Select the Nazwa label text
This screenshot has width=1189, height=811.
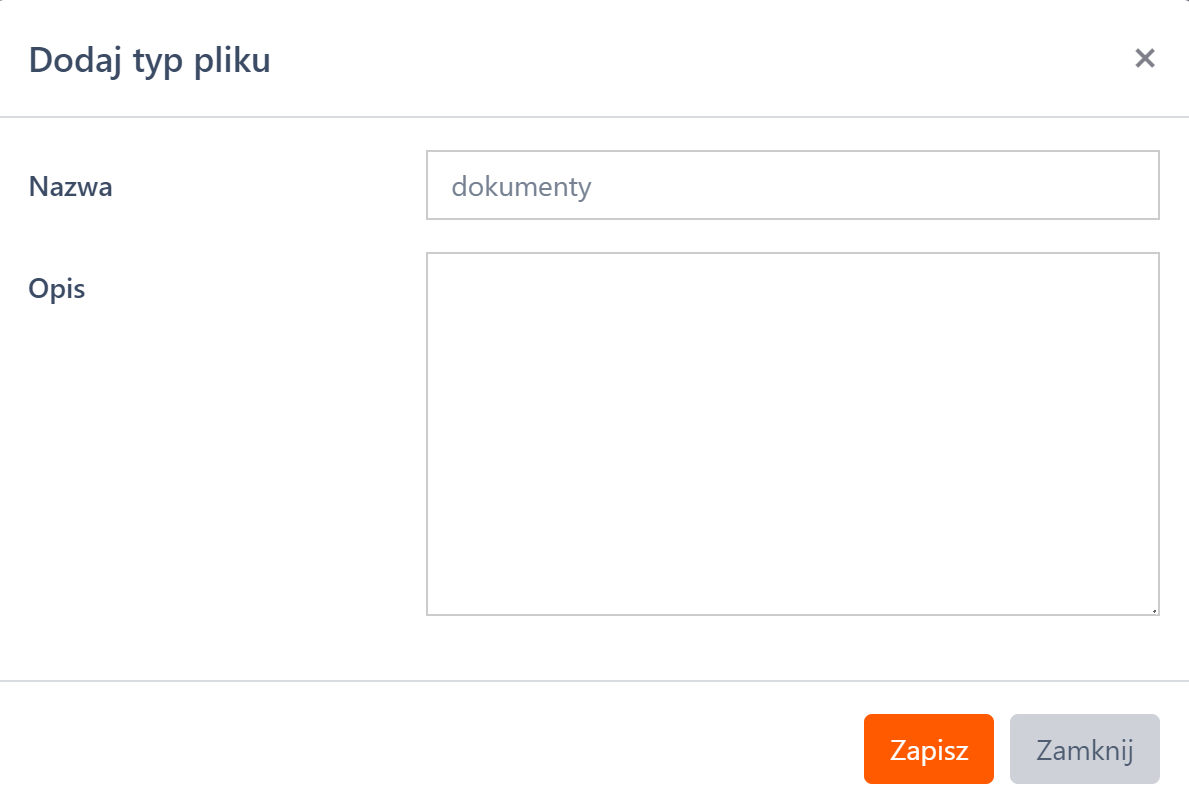(72, 186)
